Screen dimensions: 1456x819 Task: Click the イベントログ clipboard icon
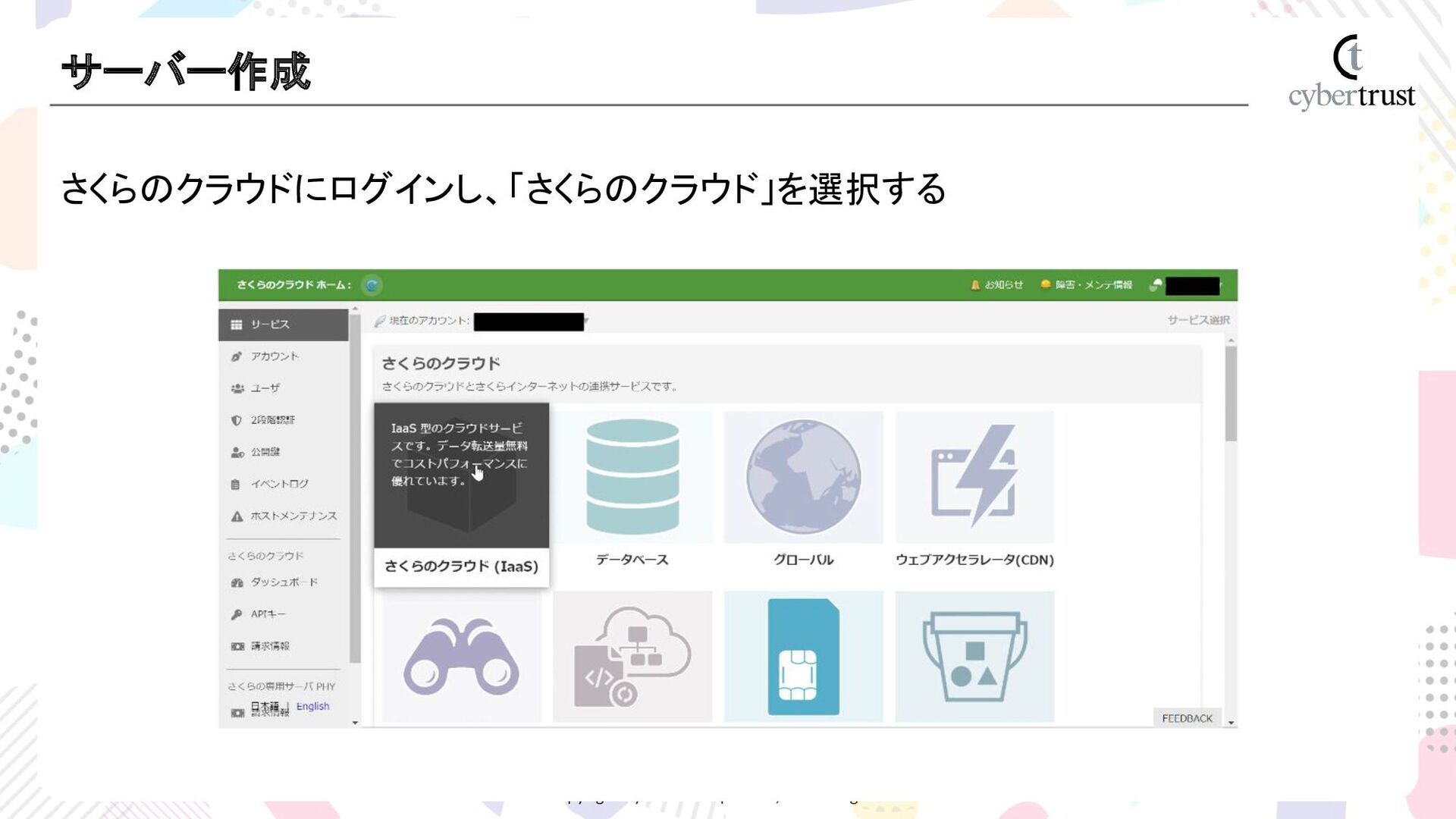(236, 485)
